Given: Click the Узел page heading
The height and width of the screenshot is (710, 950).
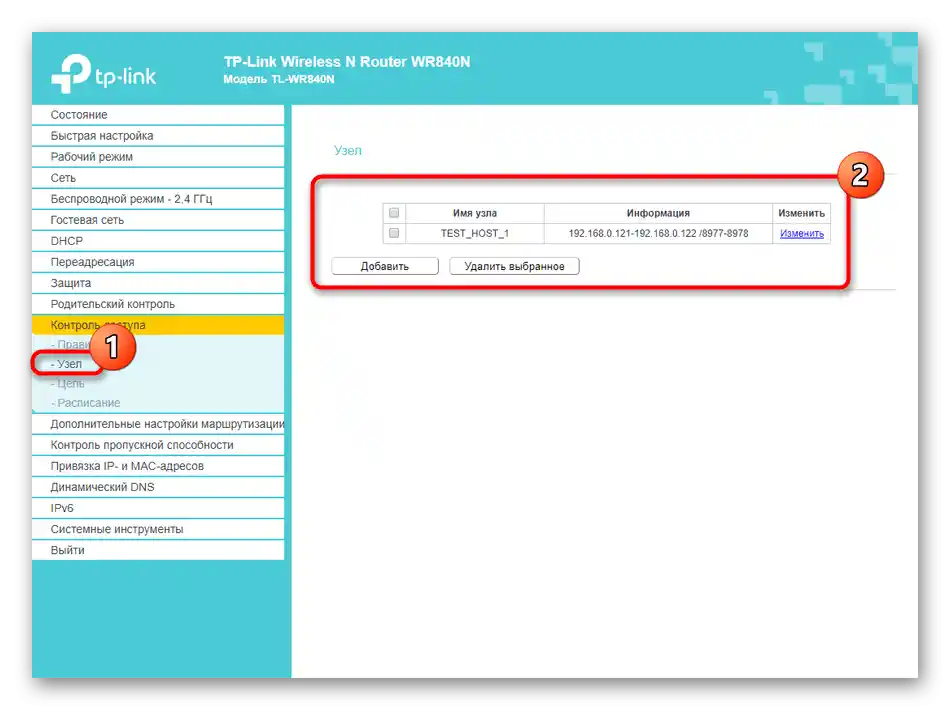Looking at the screenshot, I should (x=348, y=150).
